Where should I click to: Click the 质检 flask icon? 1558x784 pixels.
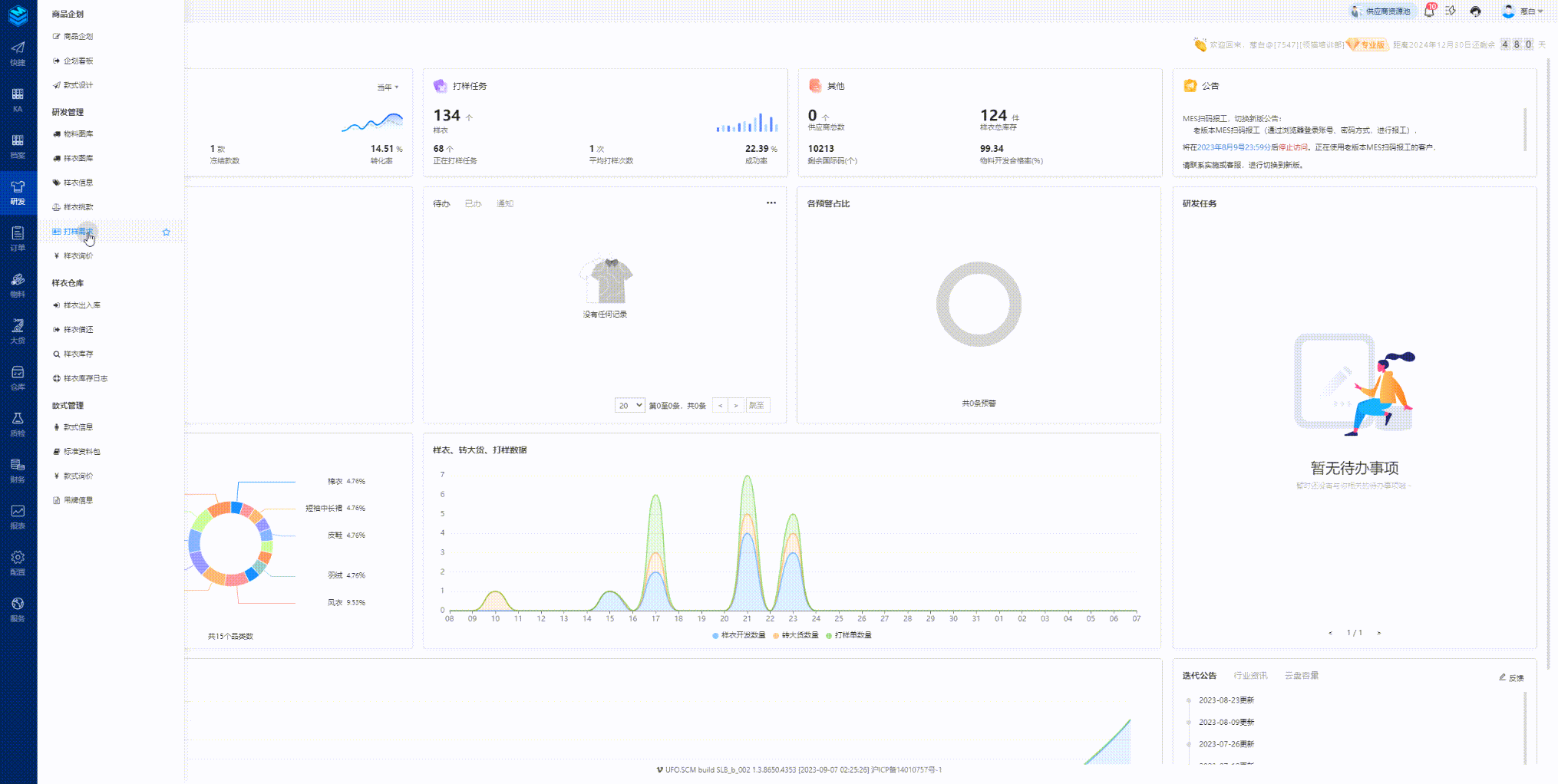coord(18,423)
